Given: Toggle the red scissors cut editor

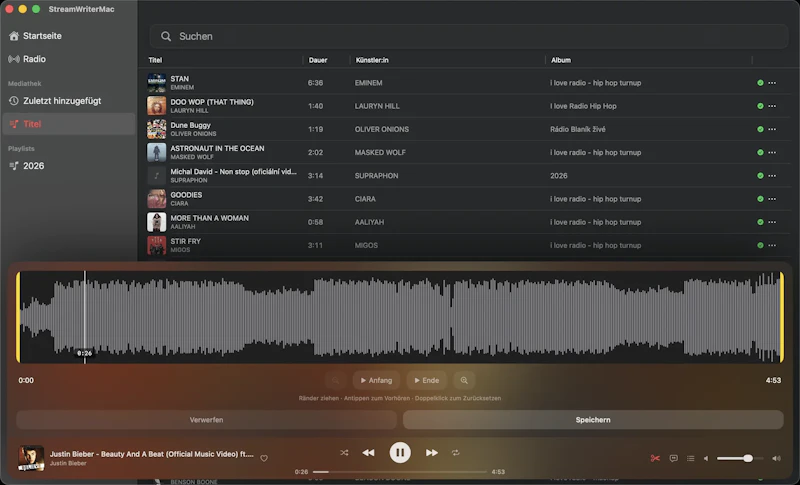Looking at the screenshot, I should pos(655,458).
